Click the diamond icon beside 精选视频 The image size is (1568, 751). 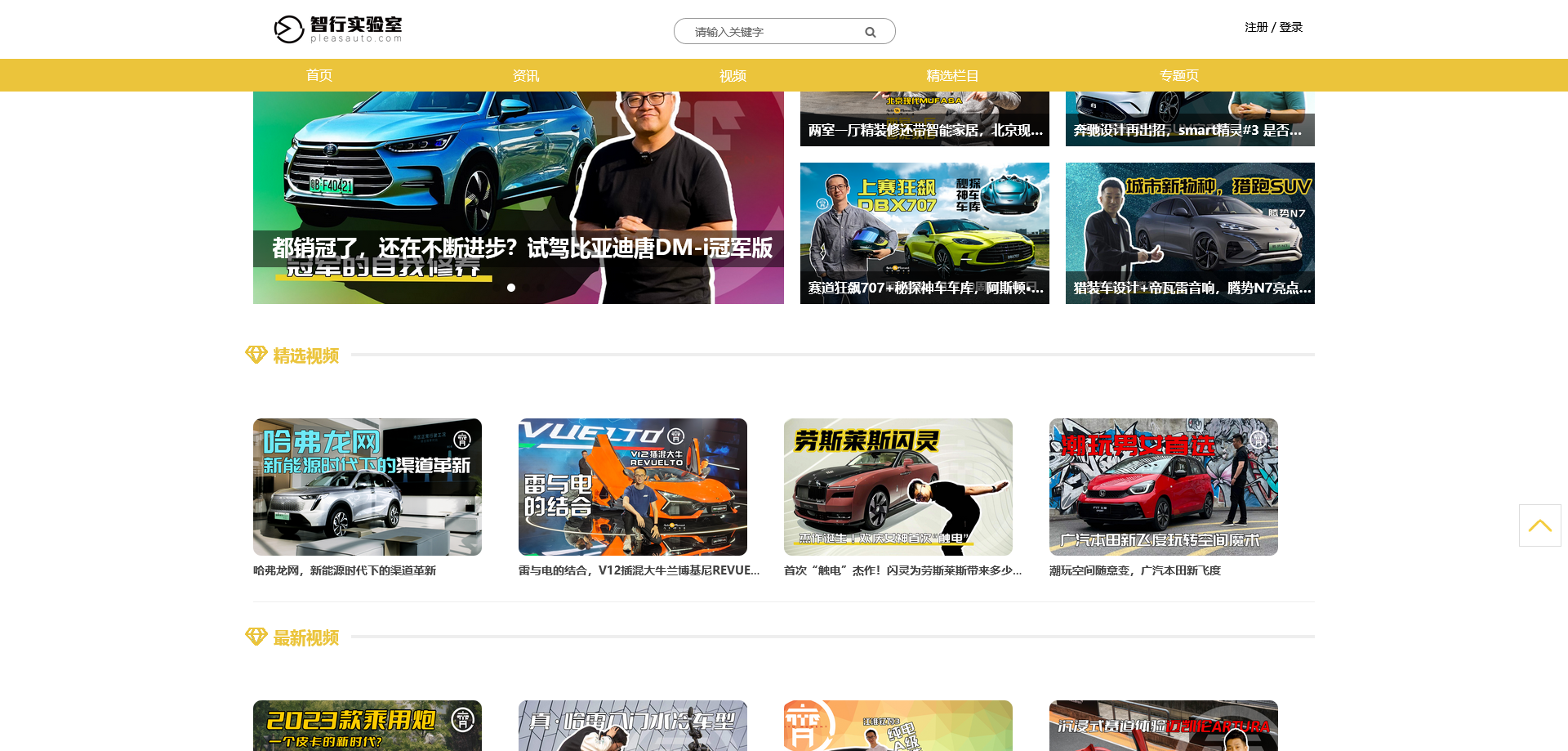point(256,355)
